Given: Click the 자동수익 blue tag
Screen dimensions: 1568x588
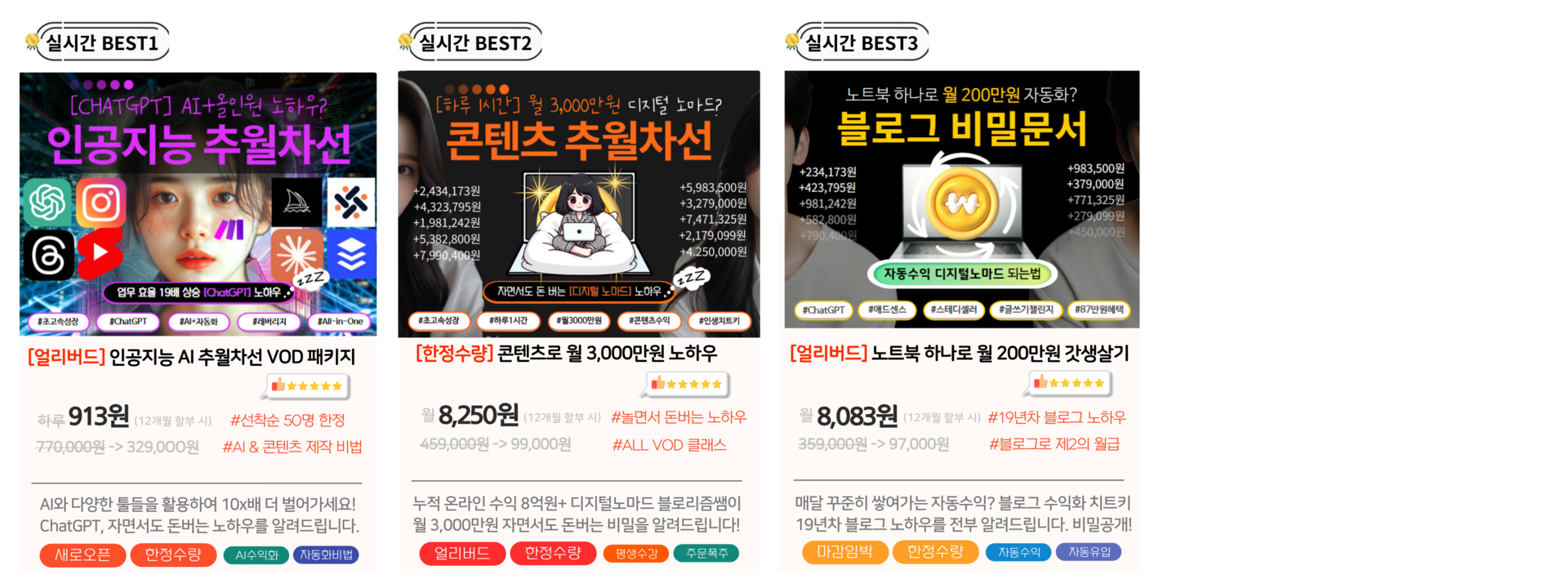Looking at the screenshot, I should pyautogui.click(x=1018, y=552).
